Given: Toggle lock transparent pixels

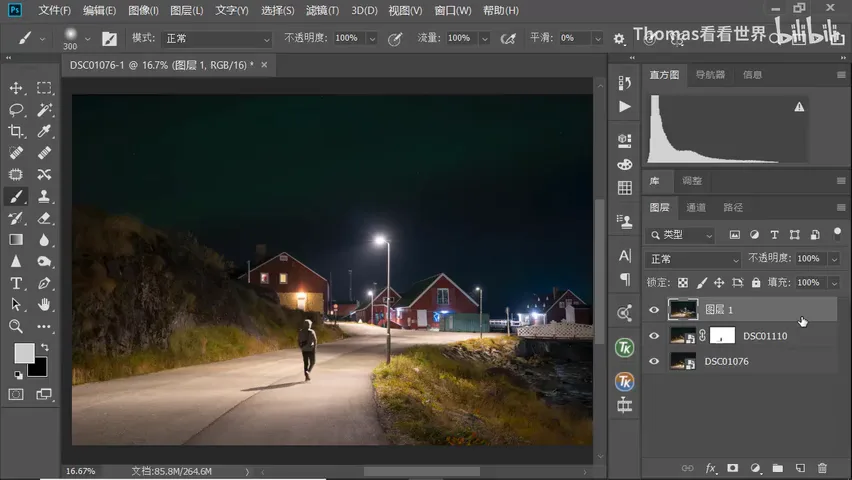Looking at the screenshot, I should click(683, 283).
